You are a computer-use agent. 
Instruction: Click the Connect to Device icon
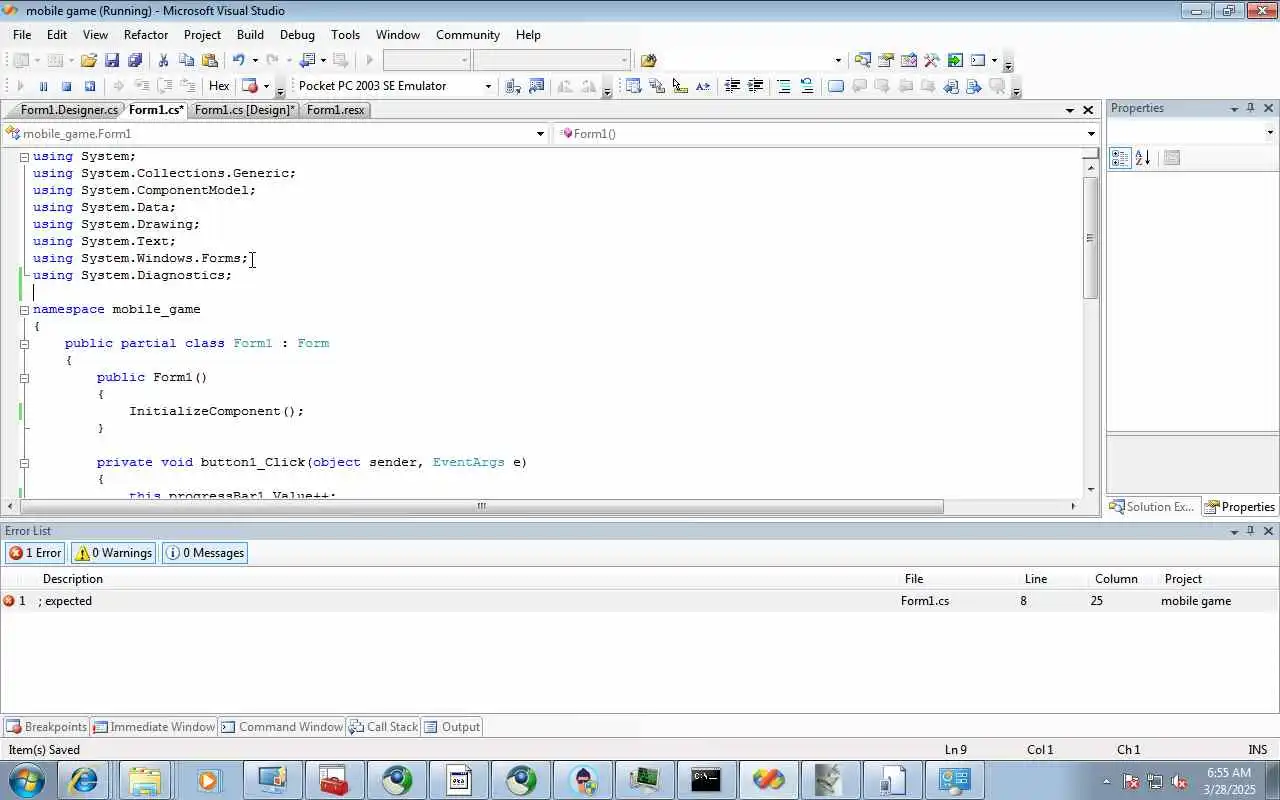513,86
